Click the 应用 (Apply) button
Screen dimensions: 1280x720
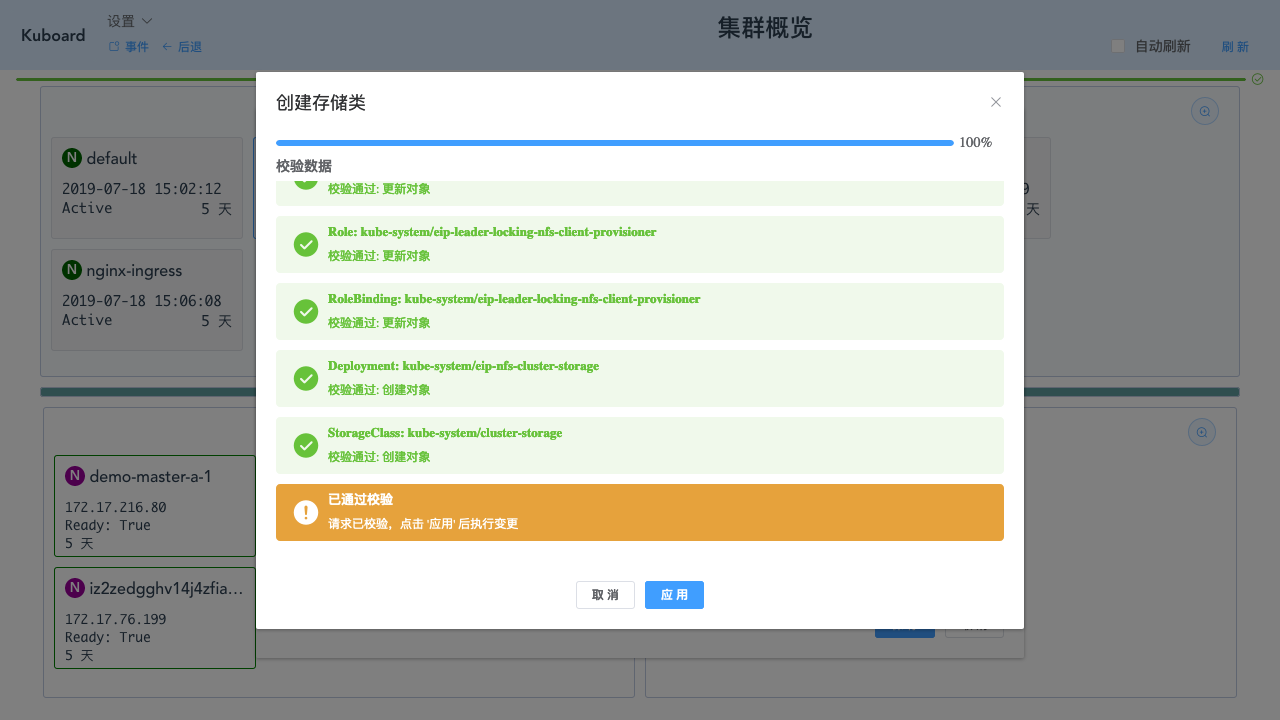click(674, 595)
